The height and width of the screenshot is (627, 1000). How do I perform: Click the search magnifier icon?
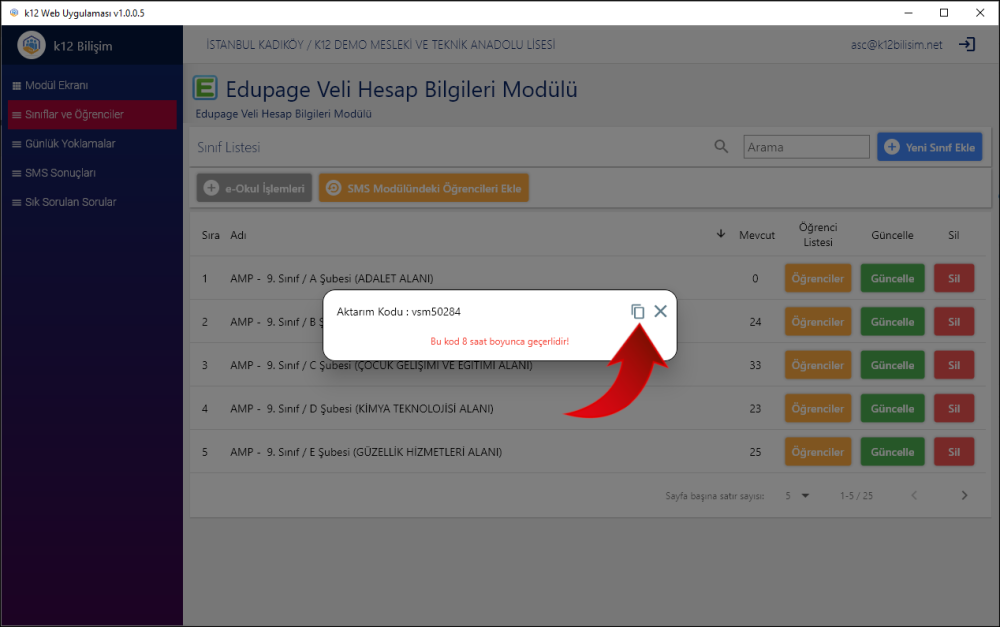click(x=721, y=147)
